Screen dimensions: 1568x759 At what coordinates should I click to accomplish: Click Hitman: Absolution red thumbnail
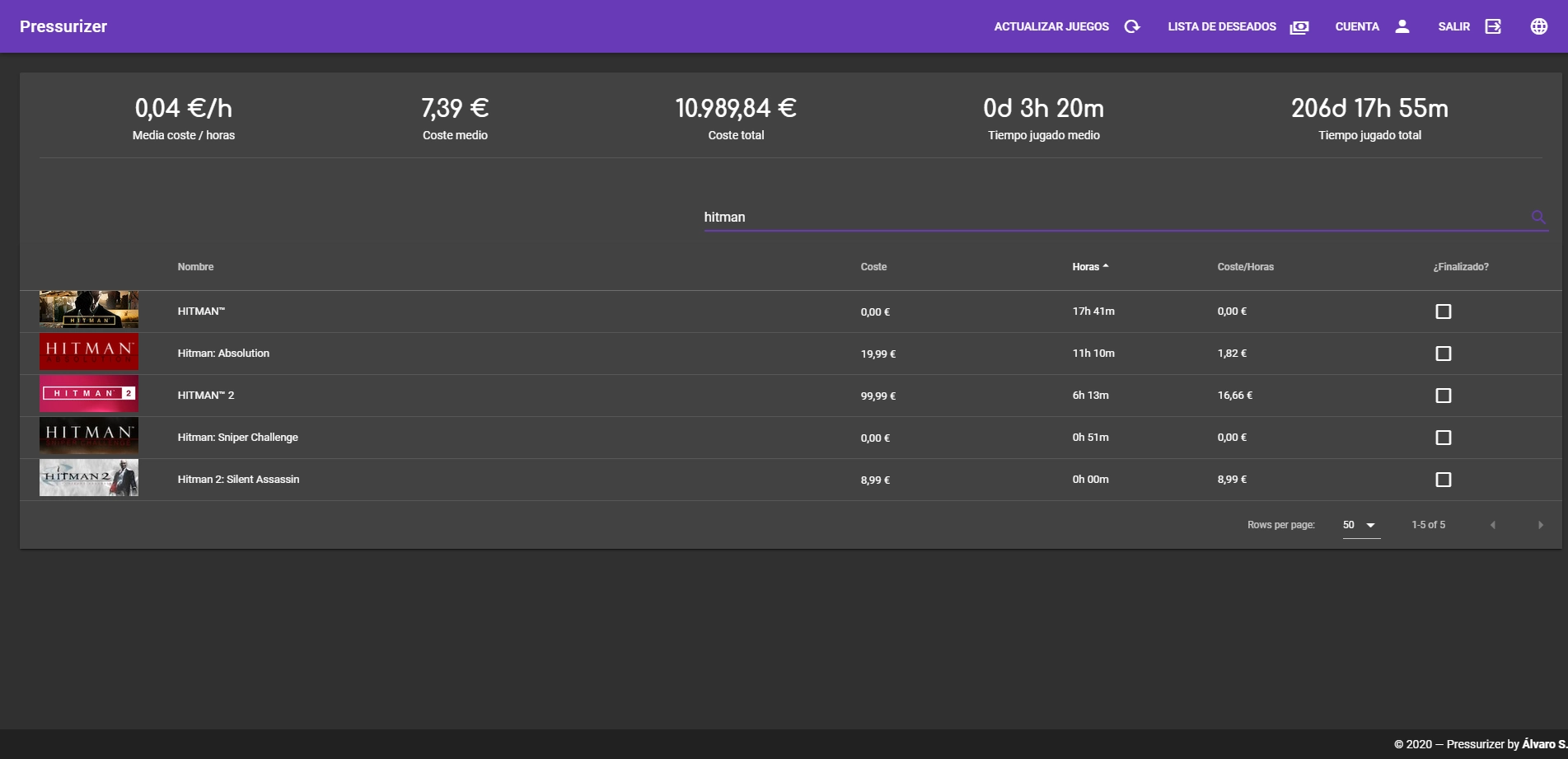click(x=89, y=351)
